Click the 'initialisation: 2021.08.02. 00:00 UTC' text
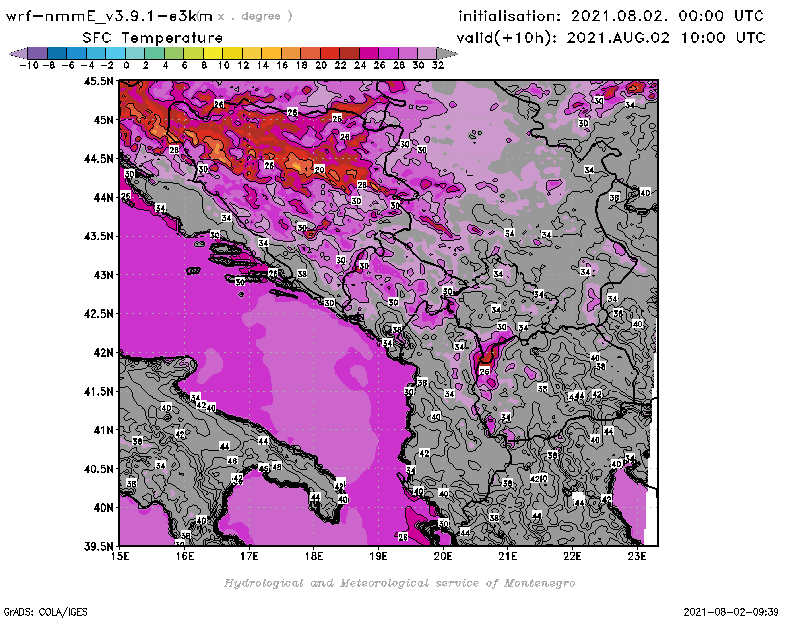The image size is (800, 618). point(611,16)
